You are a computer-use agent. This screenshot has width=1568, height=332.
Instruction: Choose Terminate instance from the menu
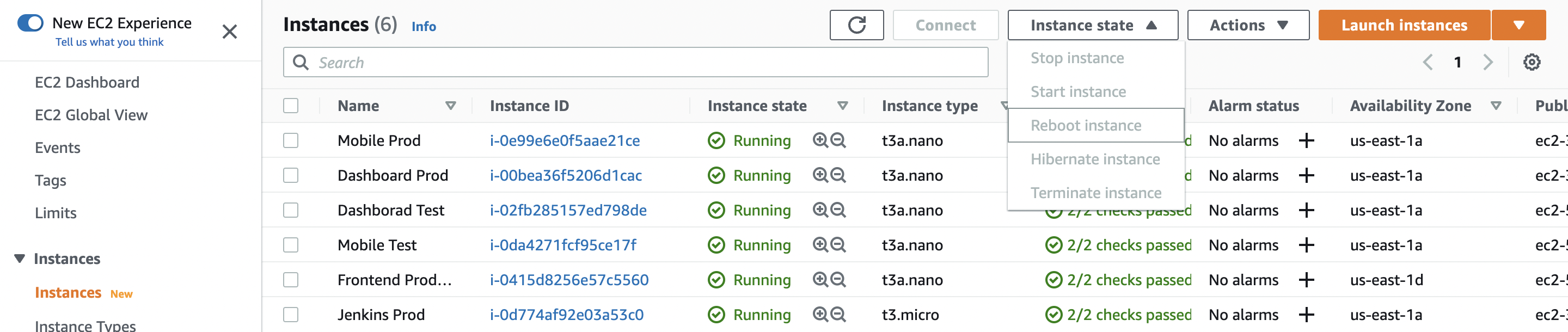tap(1095, 193)
